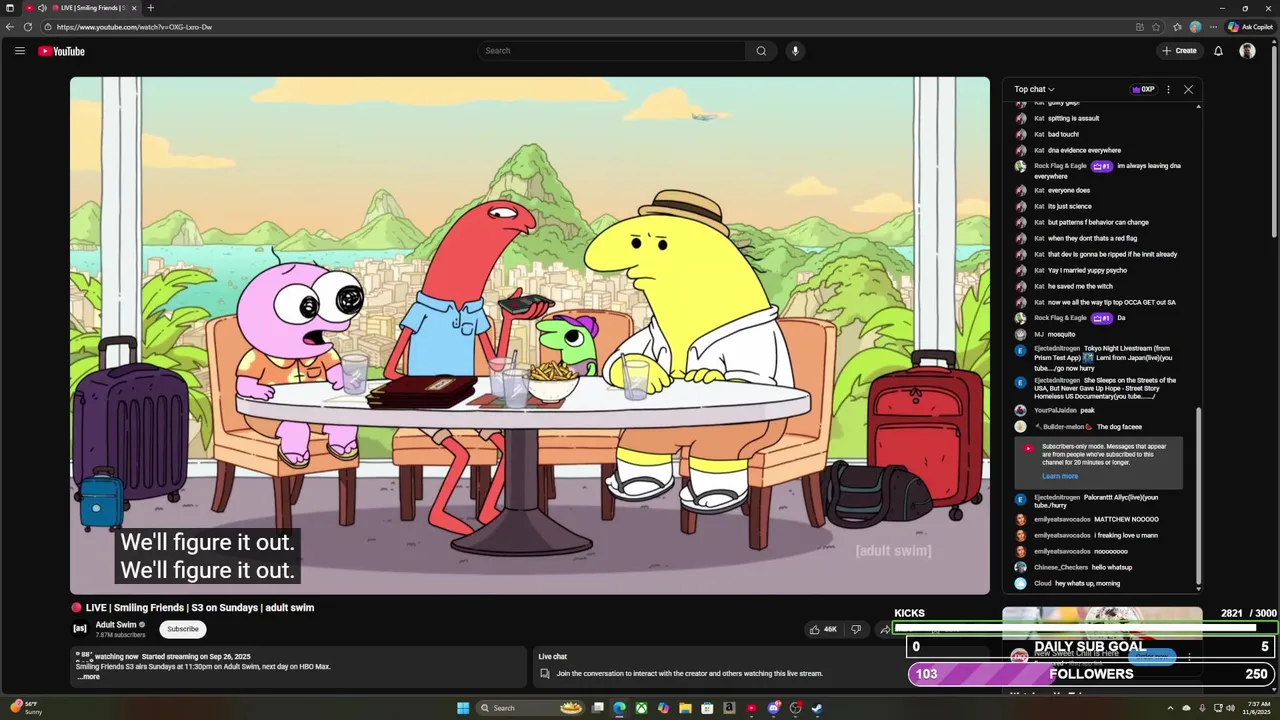Open Windows Start menu
Screen dimensions: 1280x720
click(x=463, y=708)
